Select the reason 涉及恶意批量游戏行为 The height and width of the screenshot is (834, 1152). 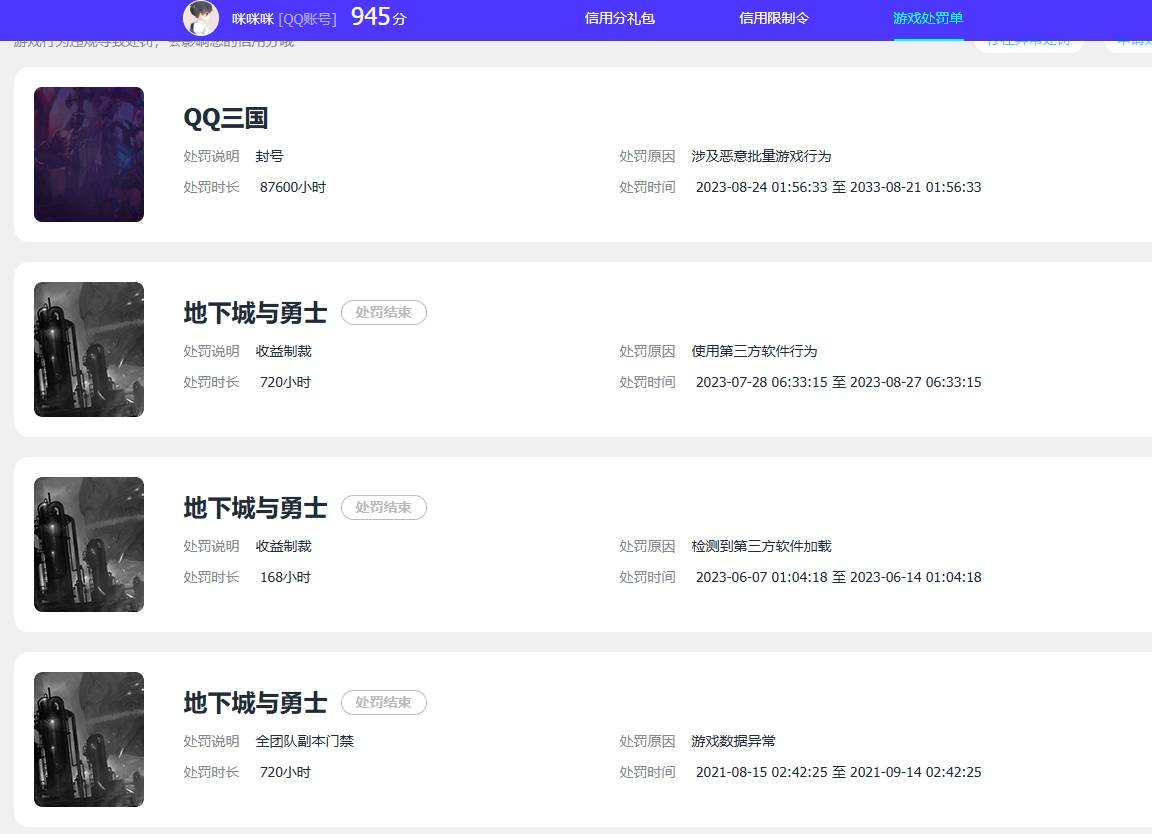pos(761,157)
